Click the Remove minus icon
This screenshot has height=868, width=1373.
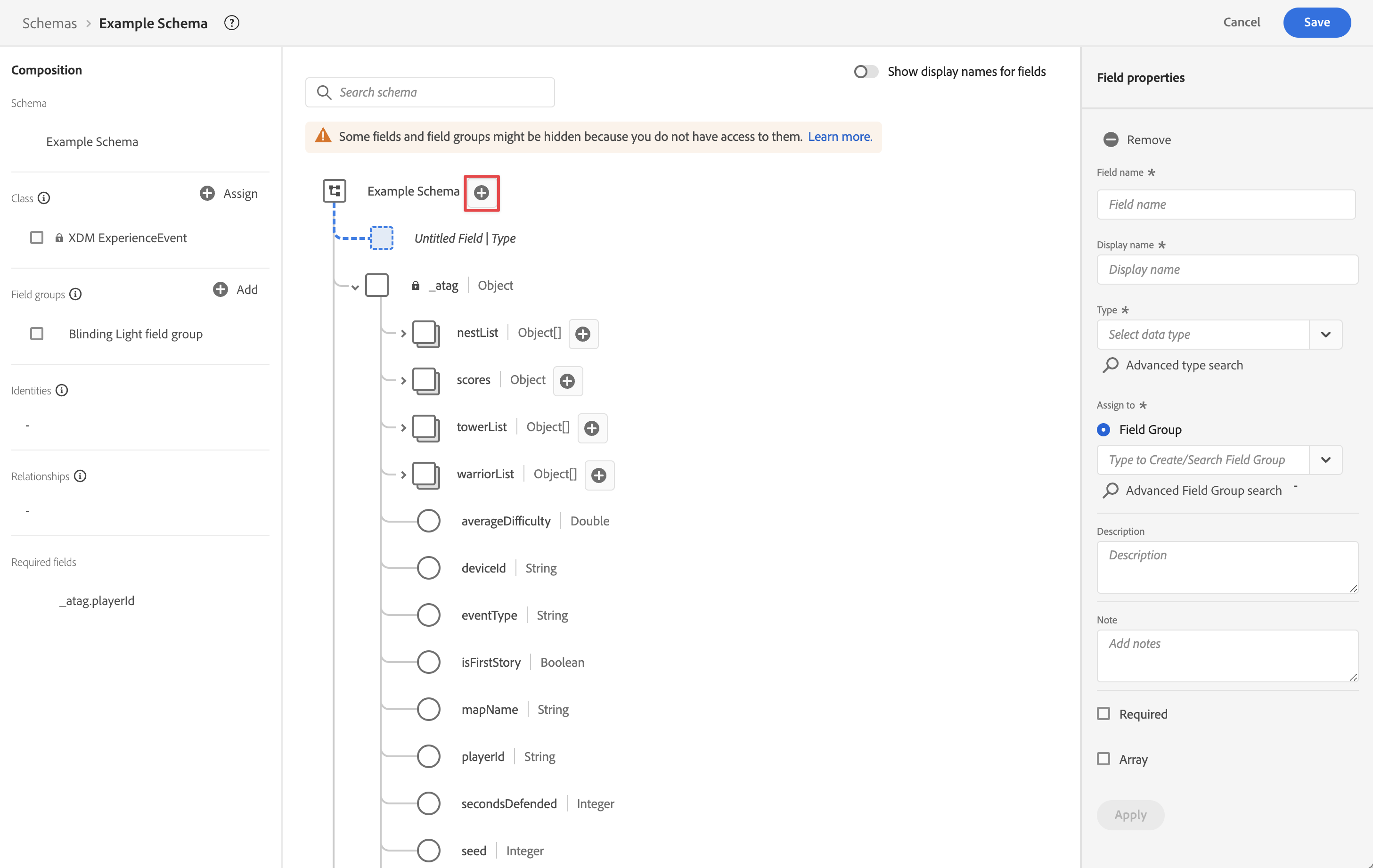pyautogui.click(x=1110, y=140)
